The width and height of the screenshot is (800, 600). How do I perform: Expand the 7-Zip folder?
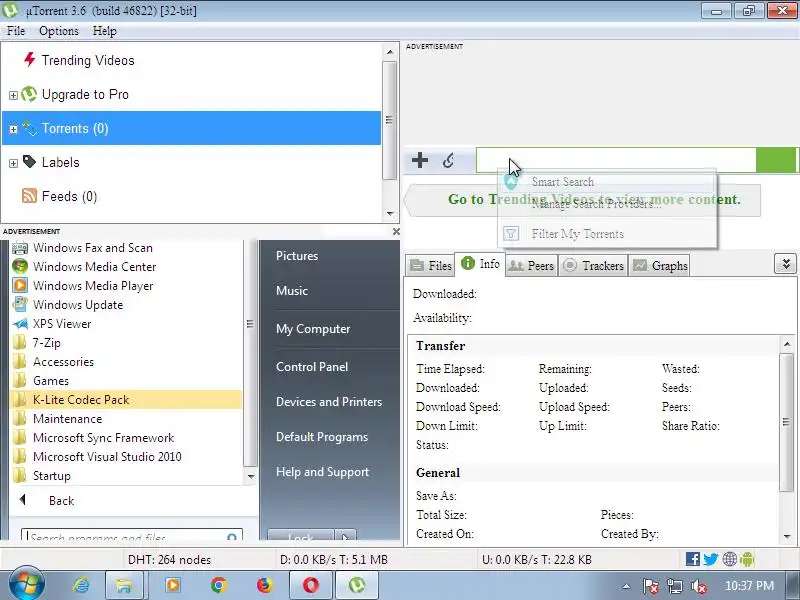tap(125, 343)
